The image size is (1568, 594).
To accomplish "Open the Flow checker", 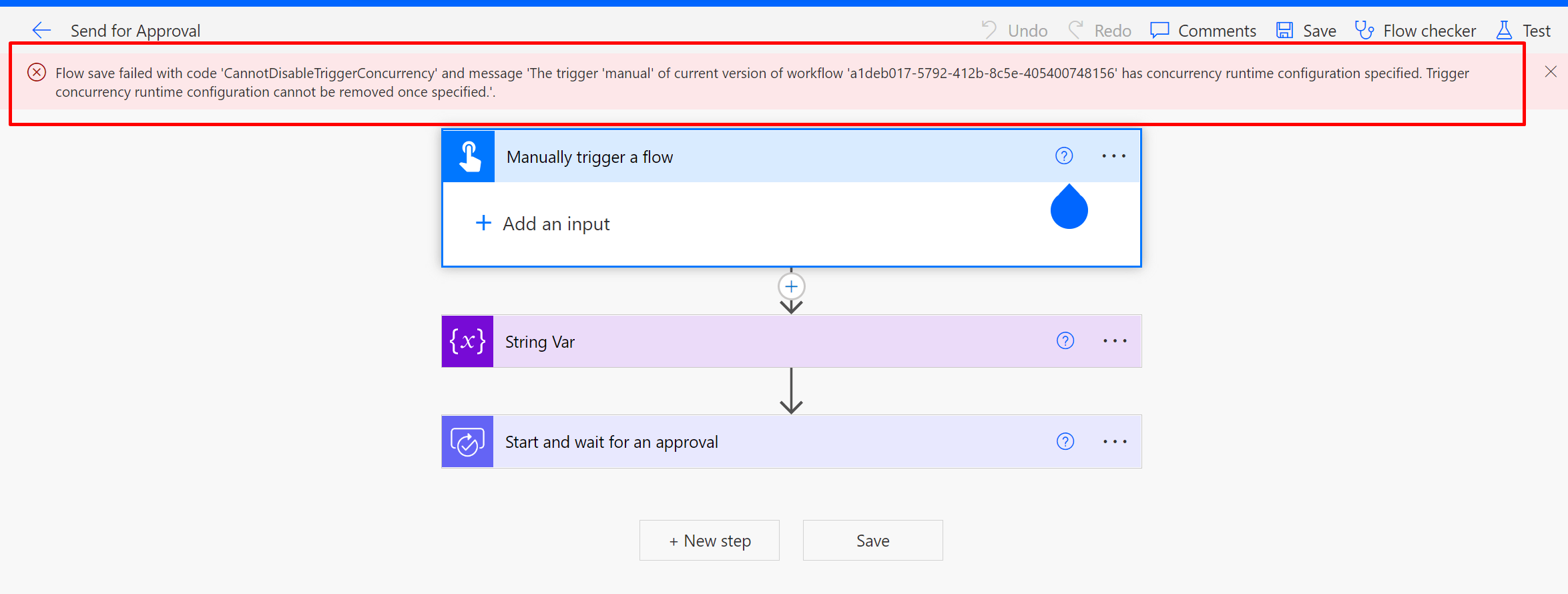I will pos(1415,30).
